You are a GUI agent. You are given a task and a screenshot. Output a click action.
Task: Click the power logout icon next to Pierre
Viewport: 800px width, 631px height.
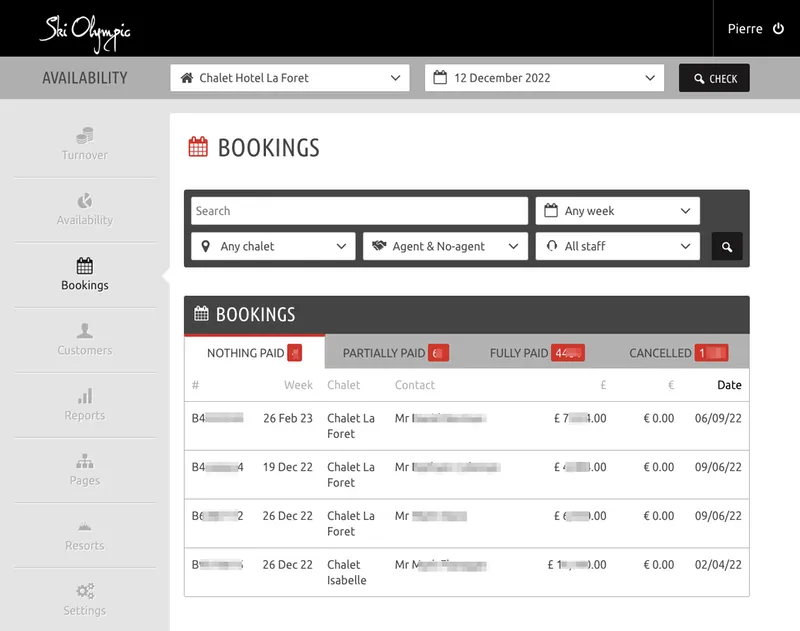point(778,29)
